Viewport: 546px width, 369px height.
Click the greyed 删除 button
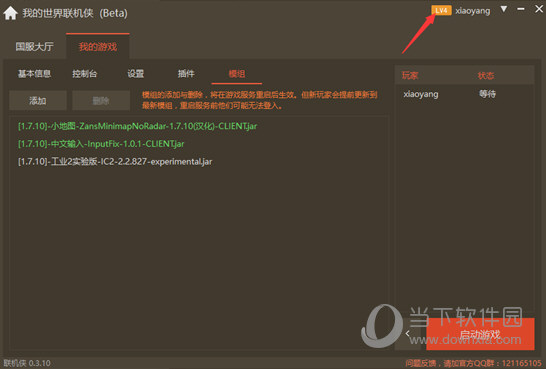tap(101, 101)
